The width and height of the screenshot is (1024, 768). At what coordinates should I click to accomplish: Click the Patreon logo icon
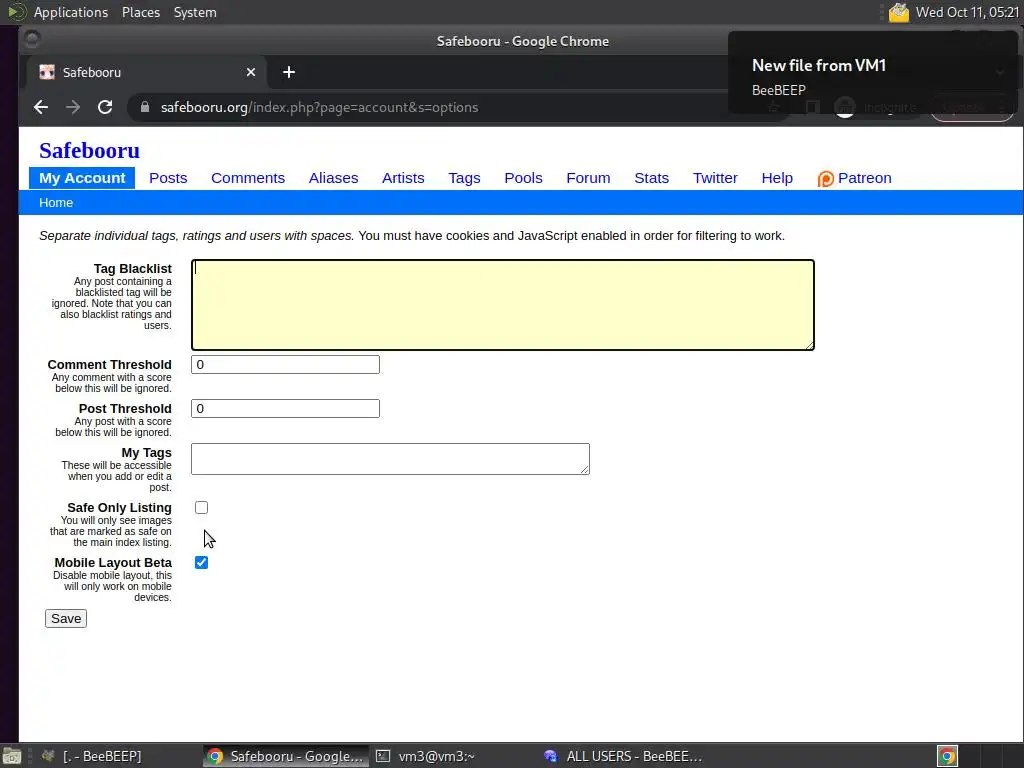(825, 178)
